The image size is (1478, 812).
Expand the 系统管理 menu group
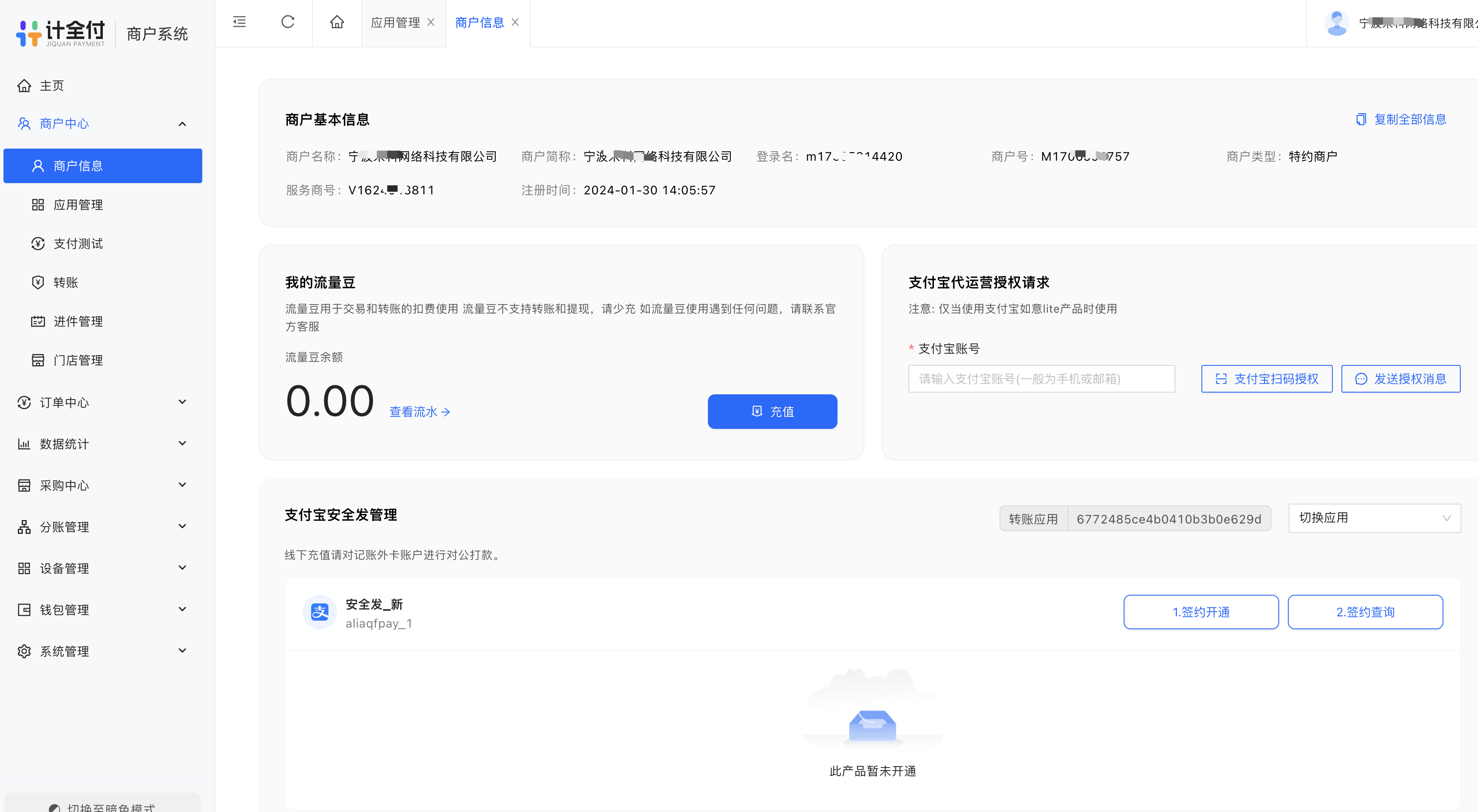[x=103, y=651]
